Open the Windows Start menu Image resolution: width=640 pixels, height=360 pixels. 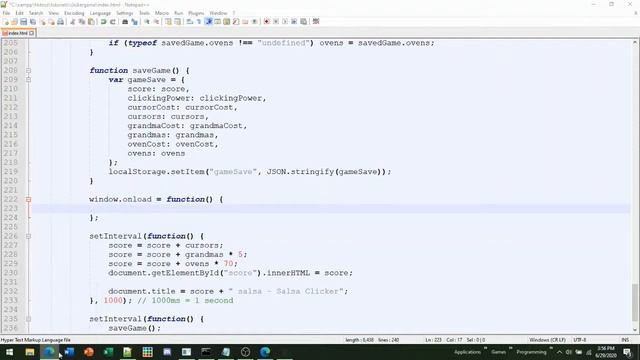click(x=9, y=352)
